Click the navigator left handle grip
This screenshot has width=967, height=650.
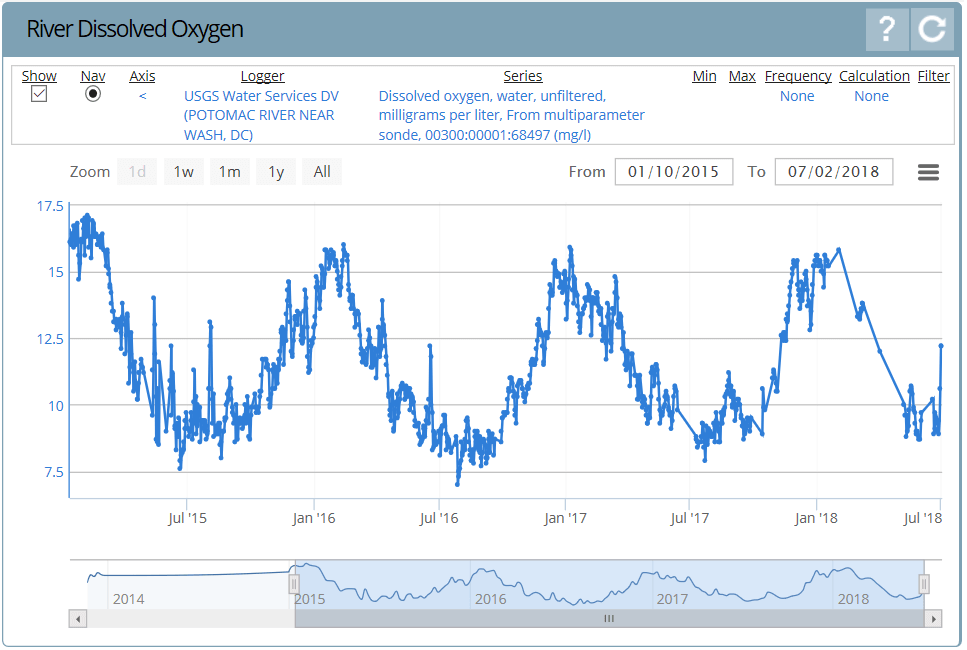pyautogui.click(x=294, y=584)
